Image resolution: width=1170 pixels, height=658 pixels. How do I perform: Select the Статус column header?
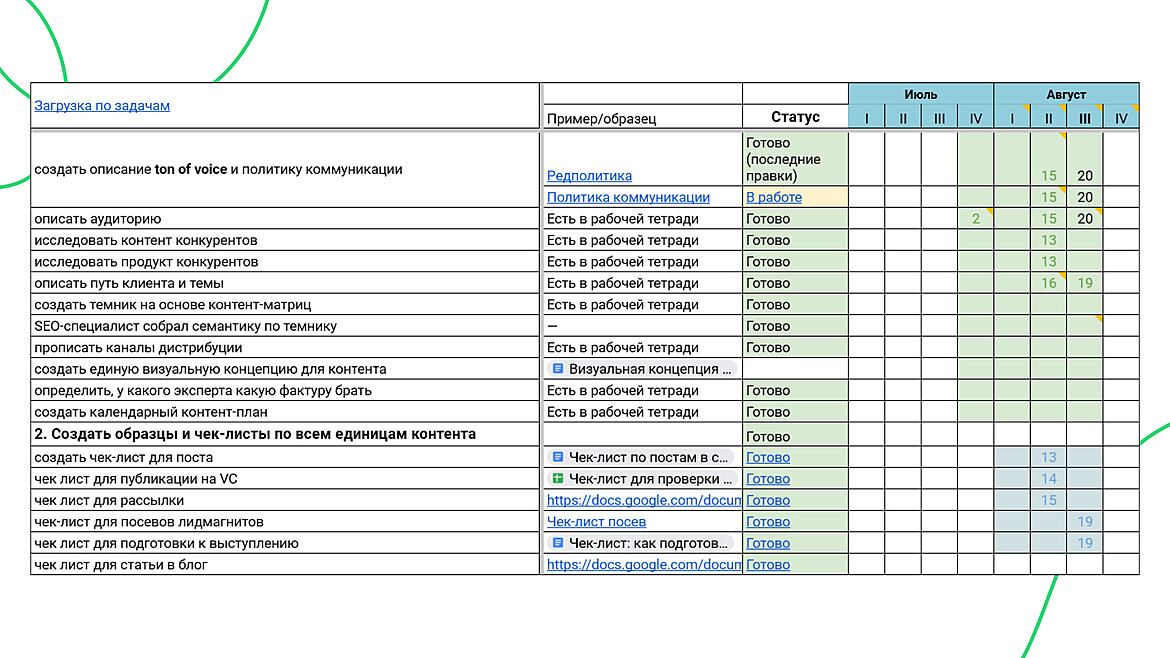(x=795, y=117)
